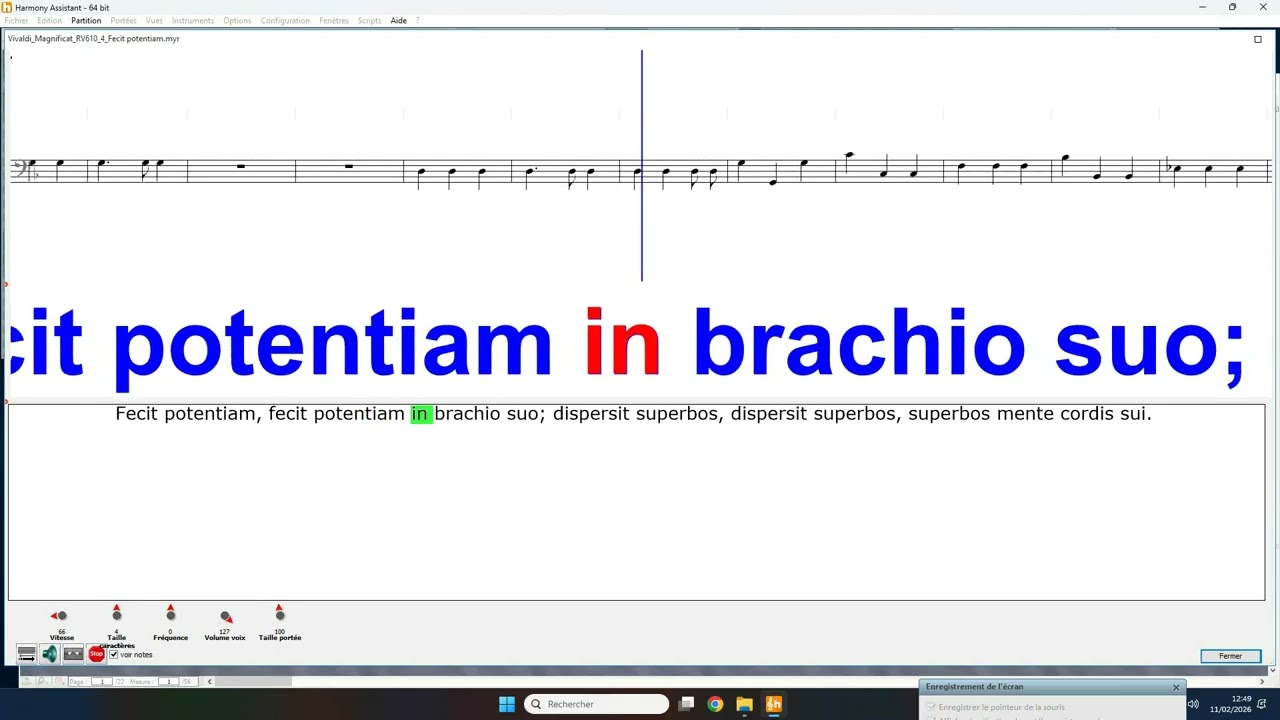Uncheck the 'voir notes' checkbox
Screen dimensions: 1280x720
pos(114,655)
